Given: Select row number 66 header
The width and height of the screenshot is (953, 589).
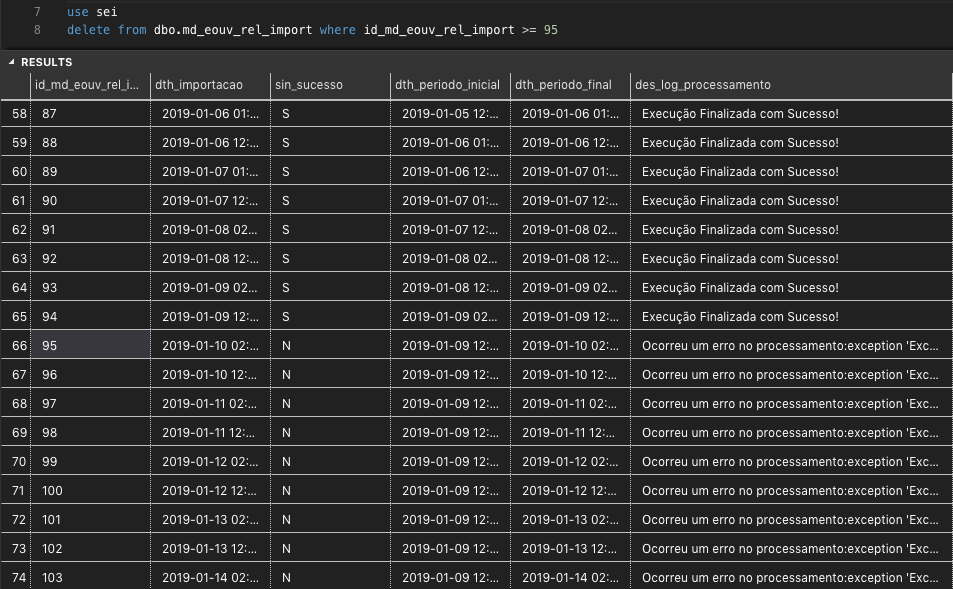Looking at the screenshot, I should [x=16, y=346].
